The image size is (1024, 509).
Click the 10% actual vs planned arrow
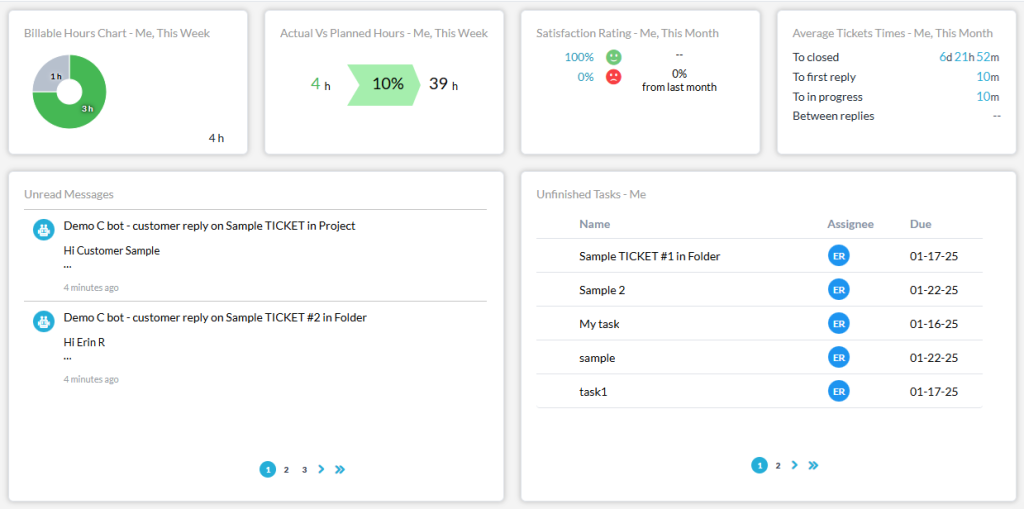click(386, 84)
